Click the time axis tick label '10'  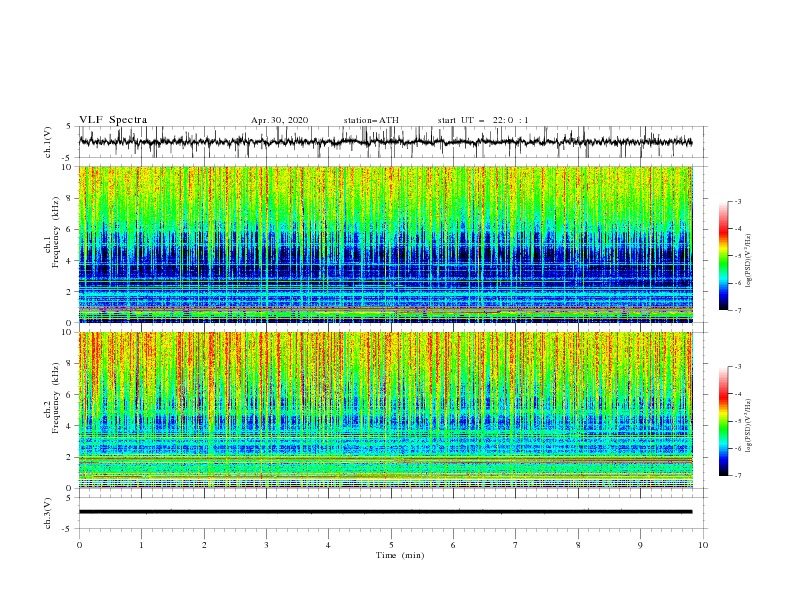(703, 545)
